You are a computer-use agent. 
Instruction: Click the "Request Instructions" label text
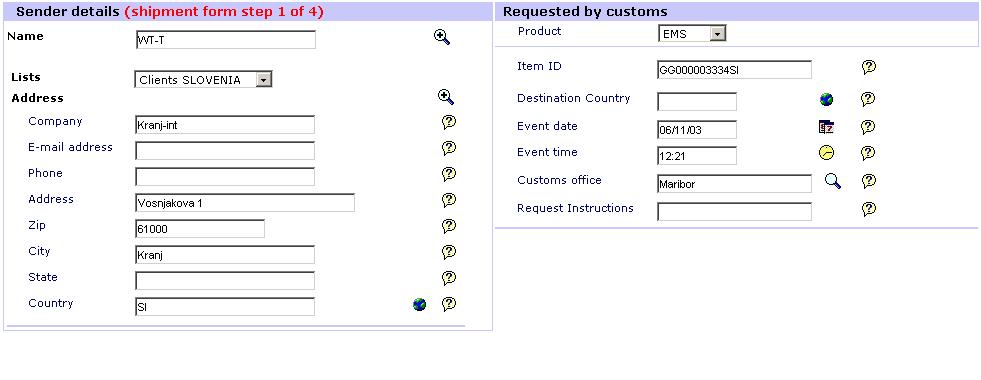[575, 208]
